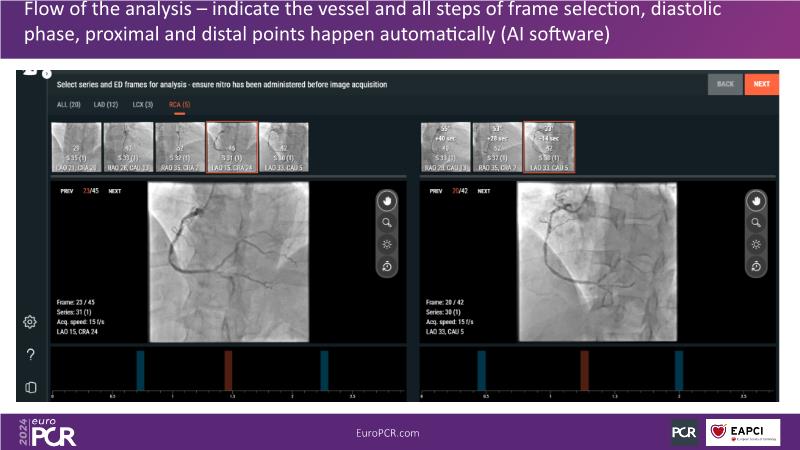Open brightness adjustment in right viewer
The width and height of the screenshot is (800, 450).
[x=756, y=244]
